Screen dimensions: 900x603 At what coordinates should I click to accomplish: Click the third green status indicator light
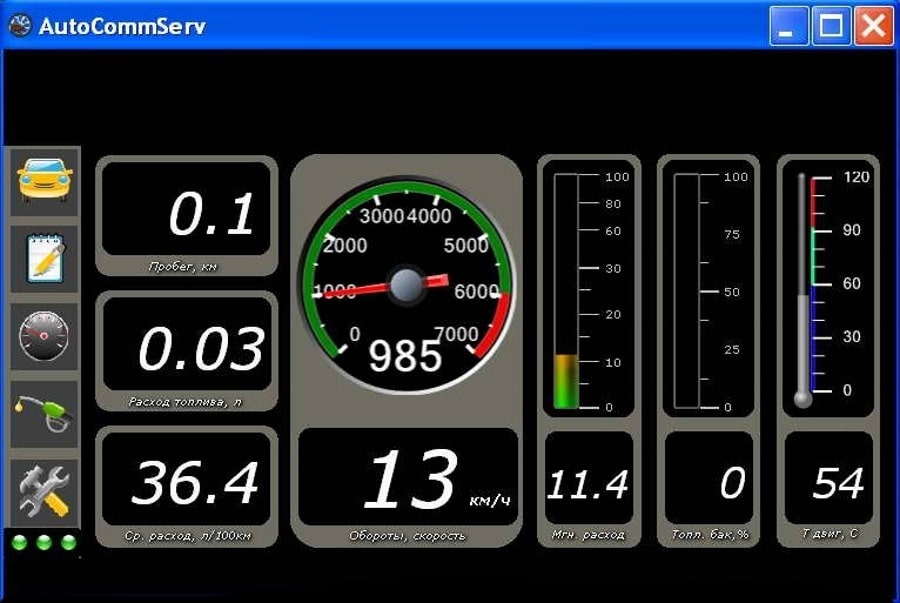click(x=69, y=543)
